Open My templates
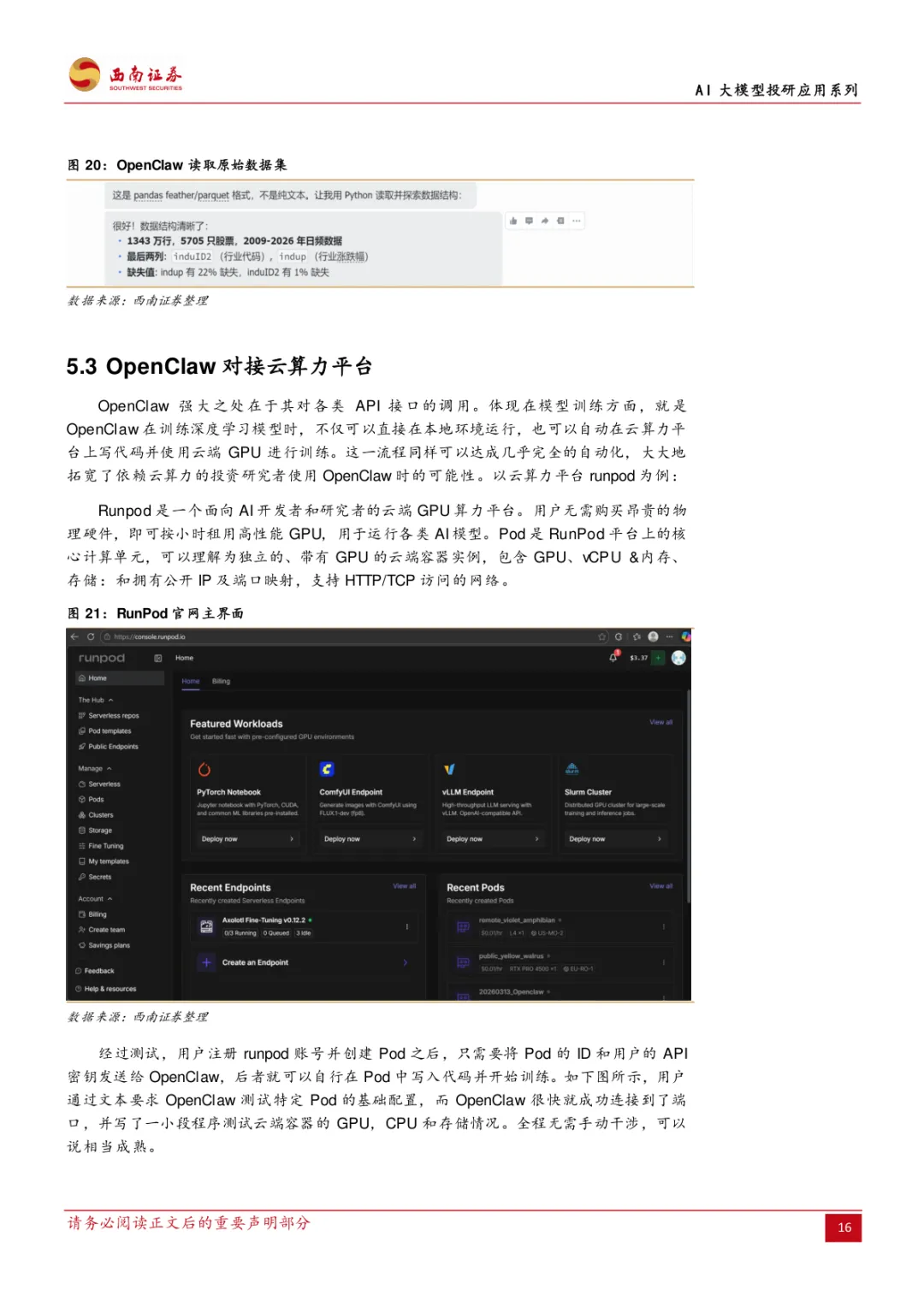Image resolution: width=924 pixels, height=1307 pixels. (x=104, y=860)
